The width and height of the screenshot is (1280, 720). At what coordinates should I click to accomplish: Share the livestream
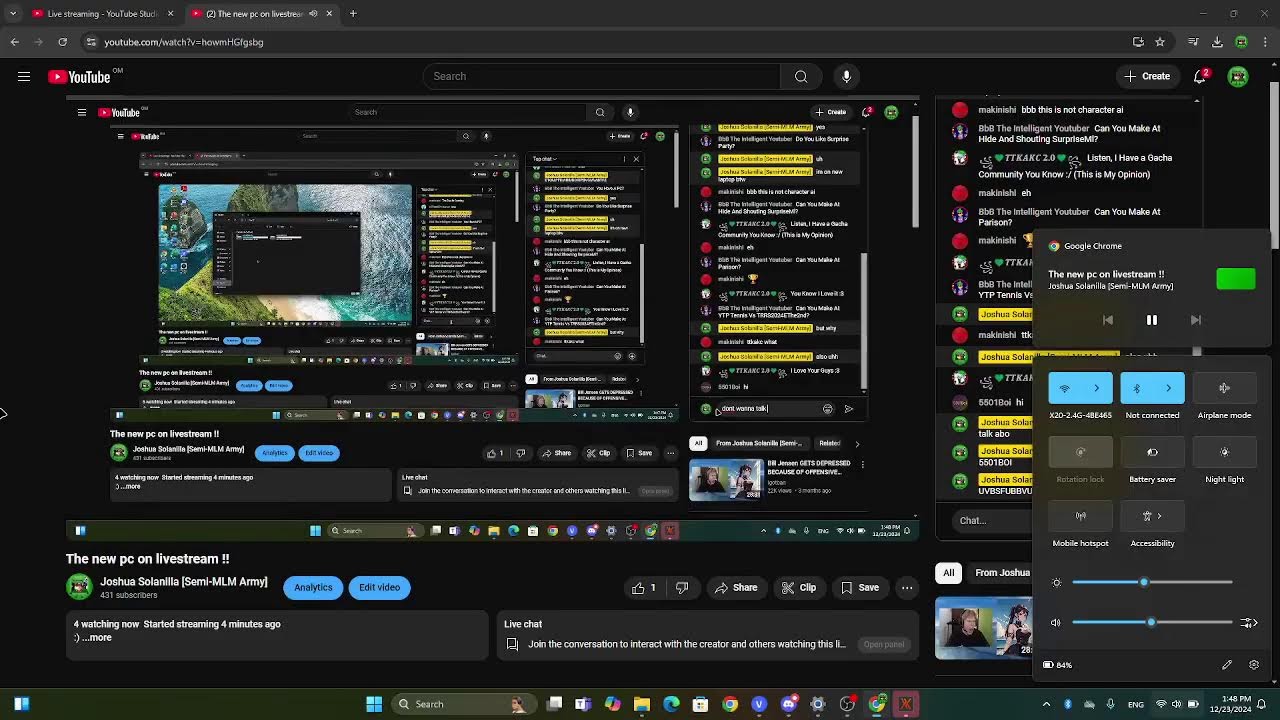coord(735,588)
